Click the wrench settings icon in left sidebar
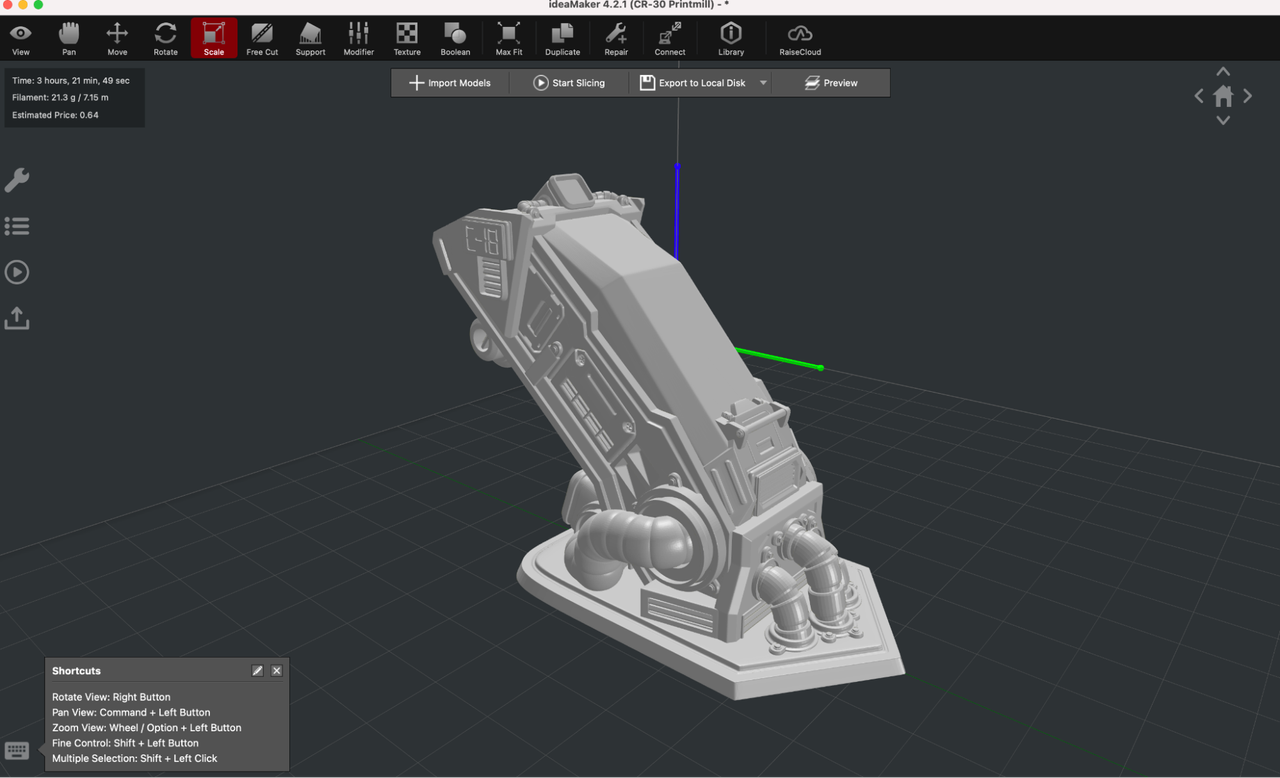The image size is (1280, 778). coord(17,180)
